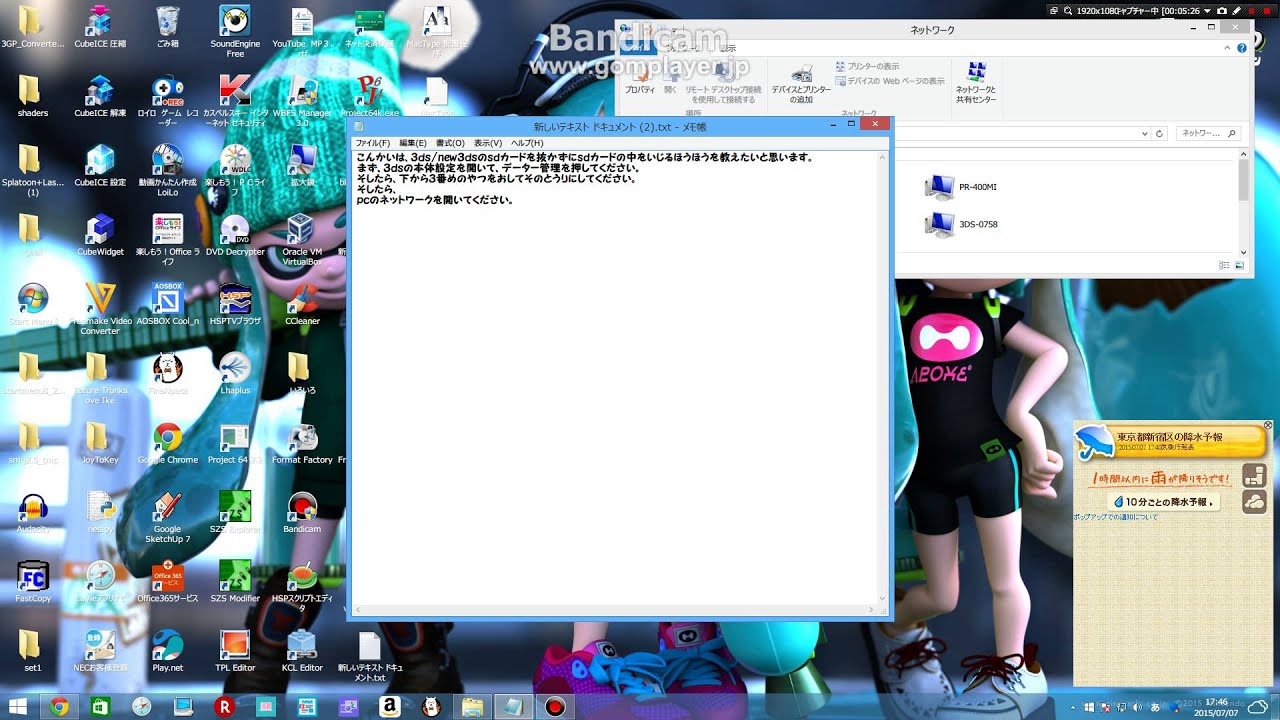
Task: Open the CCleaner desktop shortcut
Action: pyautogui.click(x=302, y=303)
